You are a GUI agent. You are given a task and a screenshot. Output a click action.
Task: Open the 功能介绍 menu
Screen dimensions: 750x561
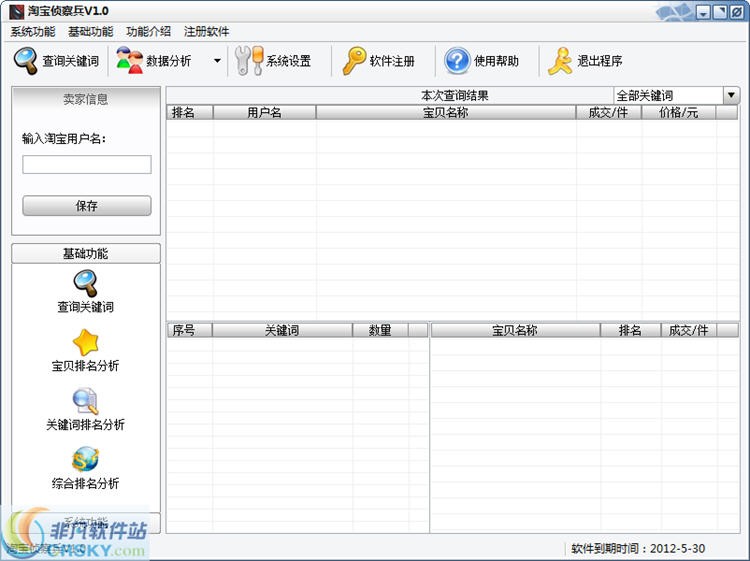pos(148,32)
